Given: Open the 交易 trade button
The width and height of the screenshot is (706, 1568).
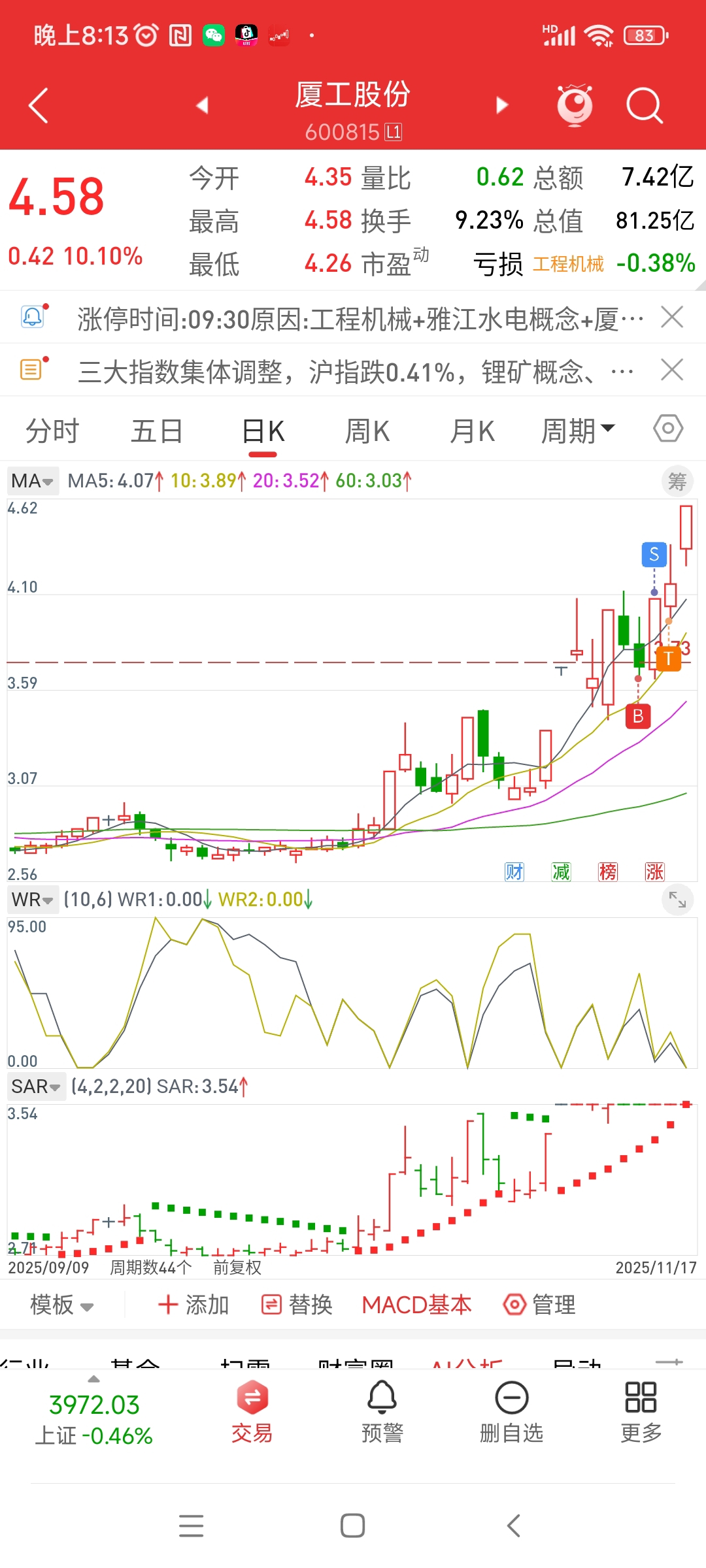Looking at the screenshot, I should coord(252,1412).
